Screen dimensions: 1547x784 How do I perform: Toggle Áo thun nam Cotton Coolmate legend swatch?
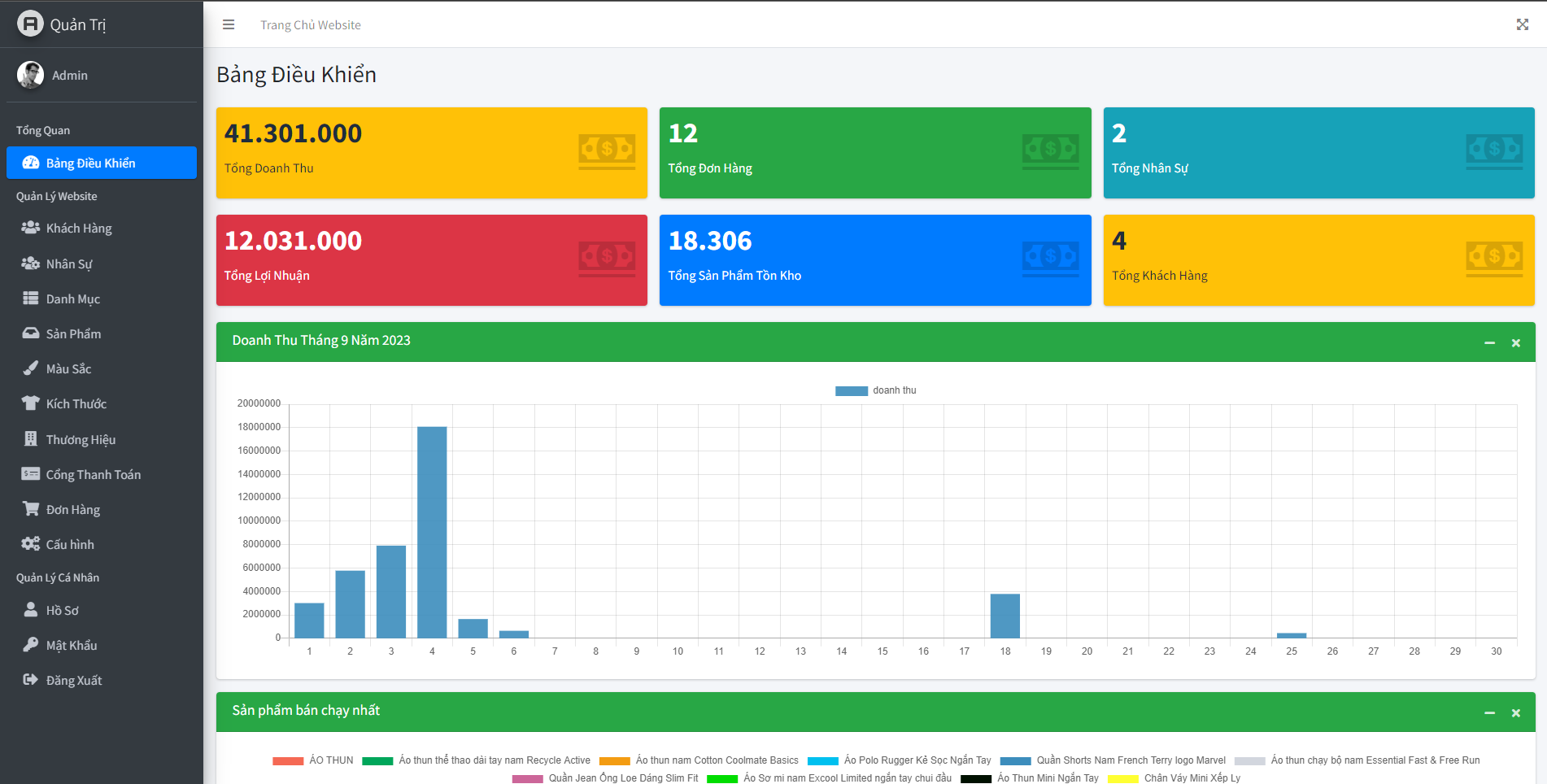click(615, 760)
